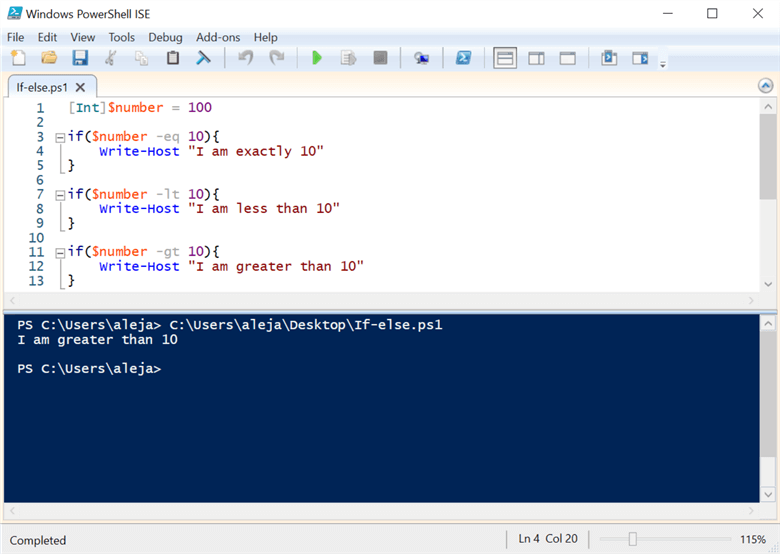Collapse the if block on line 11

tap(60, 253)
